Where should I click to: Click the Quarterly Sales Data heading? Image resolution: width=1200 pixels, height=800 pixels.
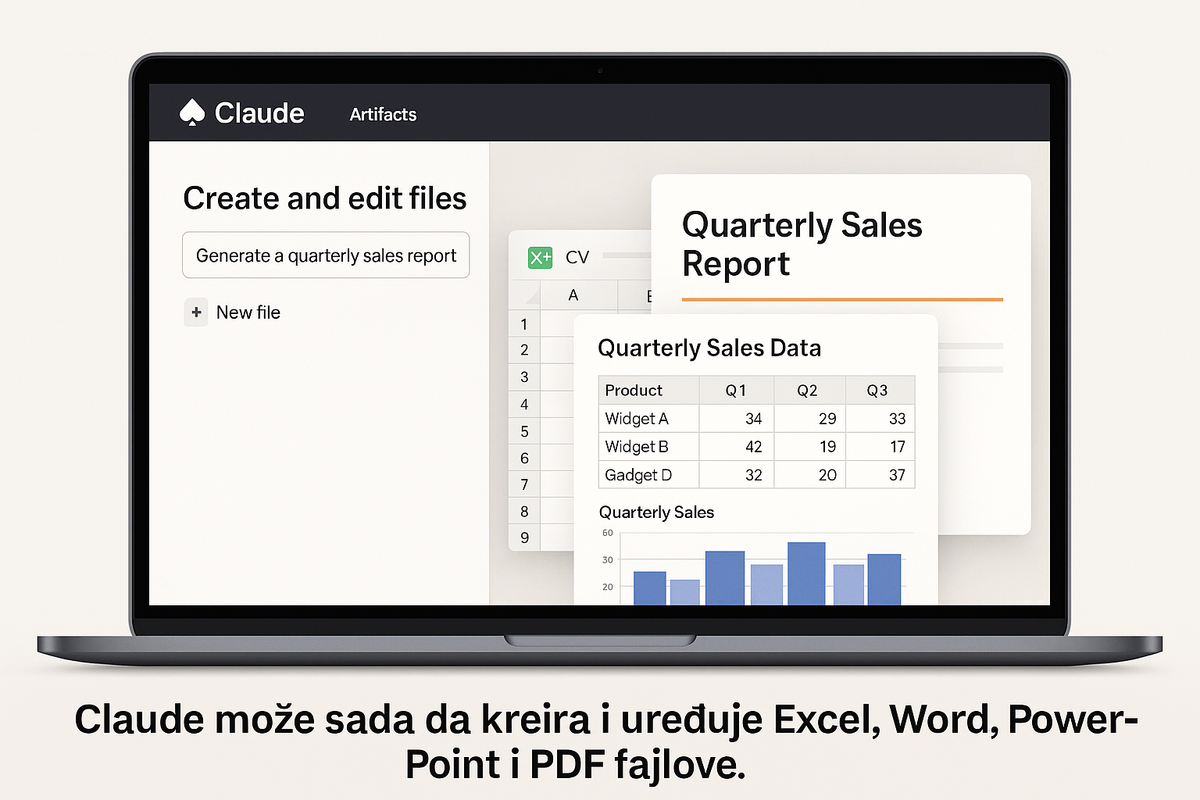coord(709,348)
